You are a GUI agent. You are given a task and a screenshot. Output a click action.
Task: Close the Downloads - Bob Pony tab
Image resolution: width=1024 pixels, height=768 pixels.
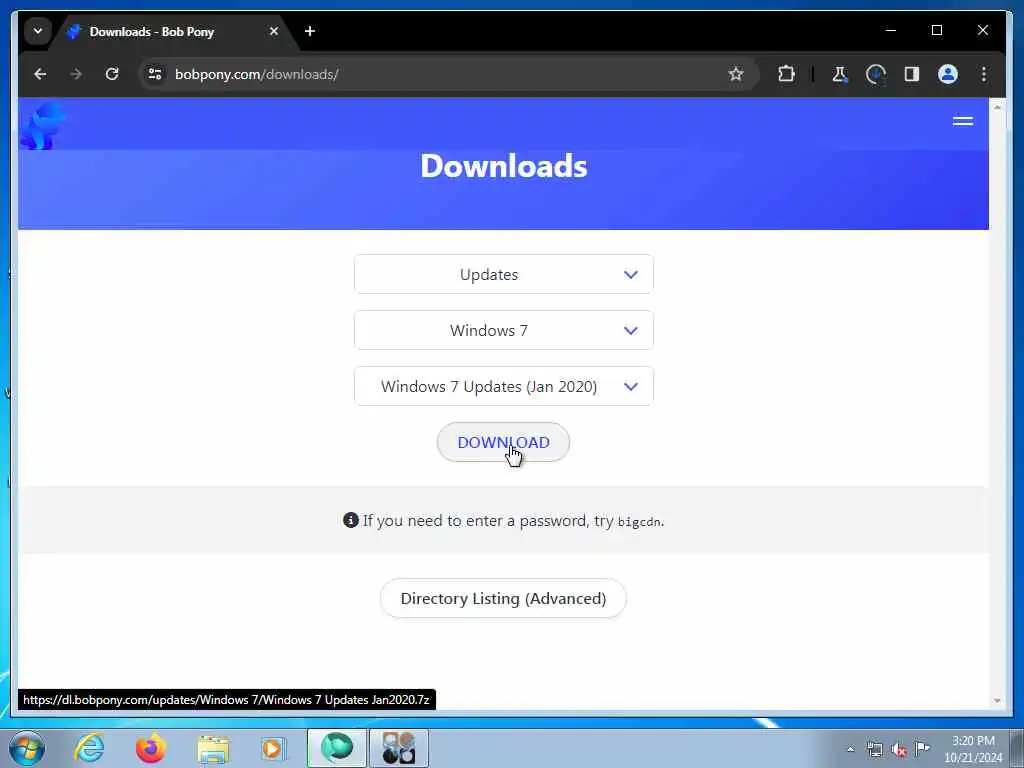pos(274,31)
